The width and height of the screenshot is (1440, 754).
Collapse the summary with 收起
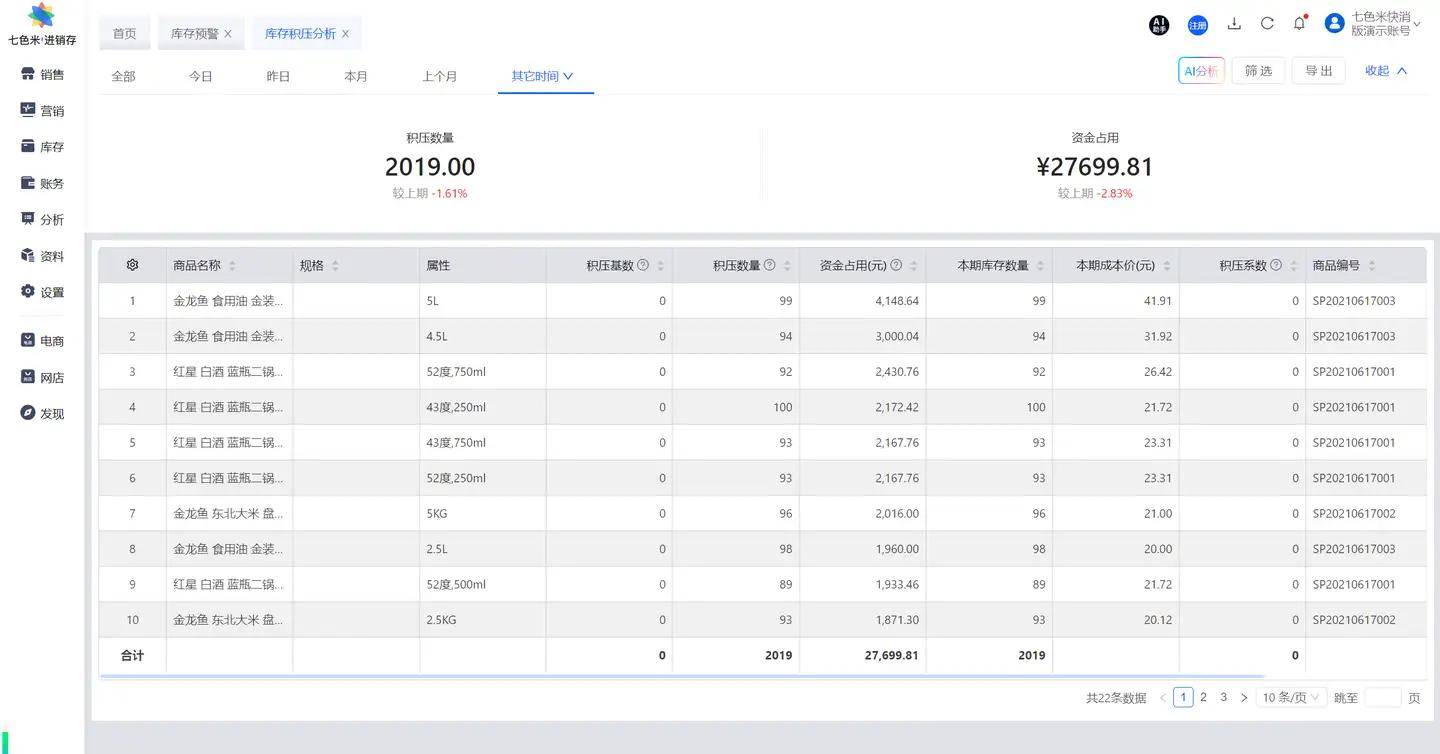pos(1386,71)
